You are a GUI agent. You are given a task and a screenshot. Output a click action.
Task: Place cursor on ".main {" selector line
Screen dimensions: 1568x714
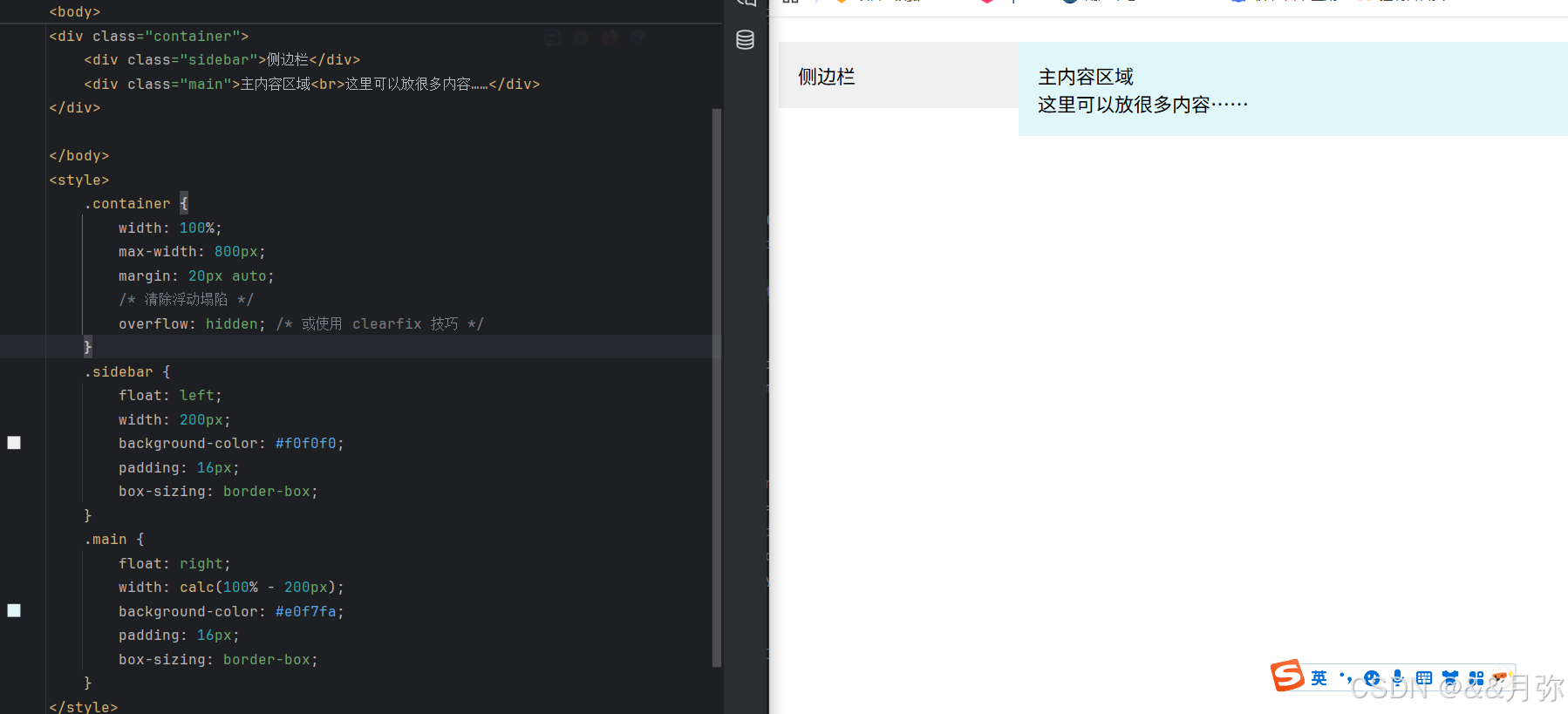pyautogui.click(x=114, y=540)
